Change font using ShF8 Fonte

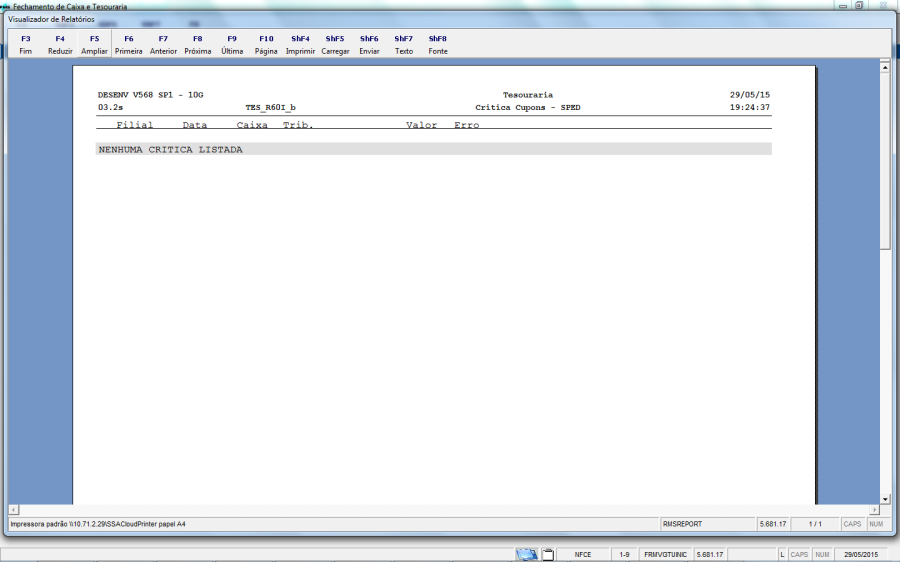437,45
